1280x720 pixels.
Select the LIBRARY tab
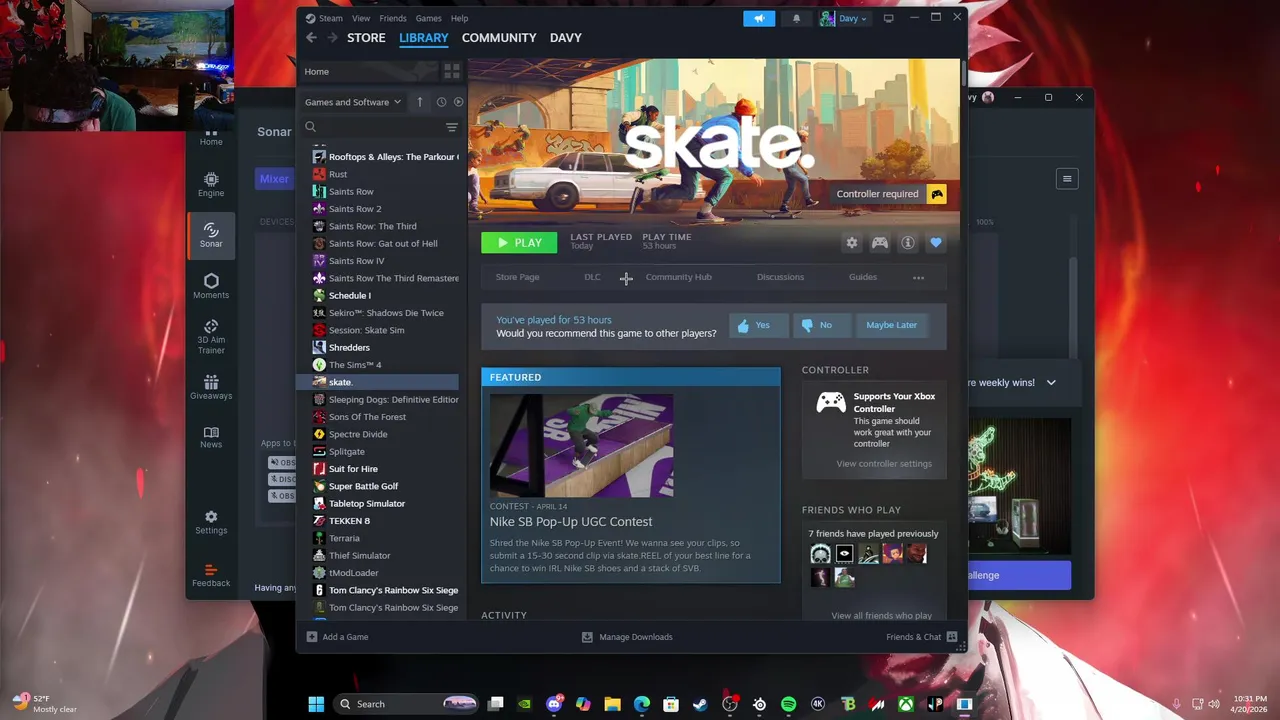pos(424,38)
